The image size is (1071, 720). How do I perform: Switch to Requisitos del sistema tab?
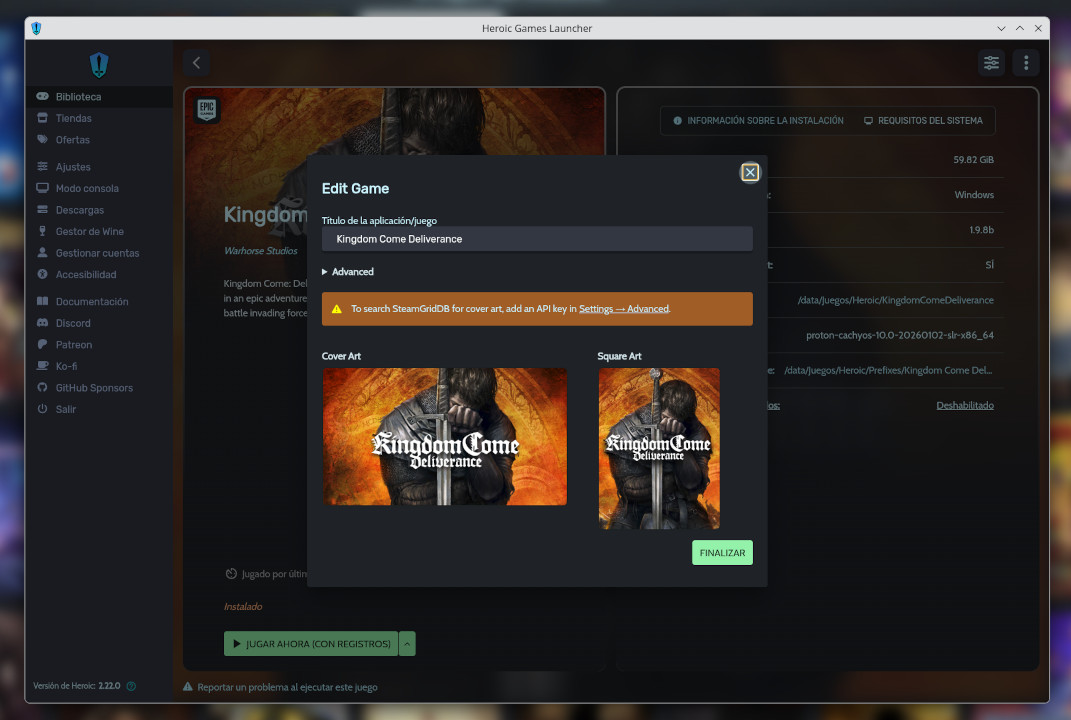(923, 120)
